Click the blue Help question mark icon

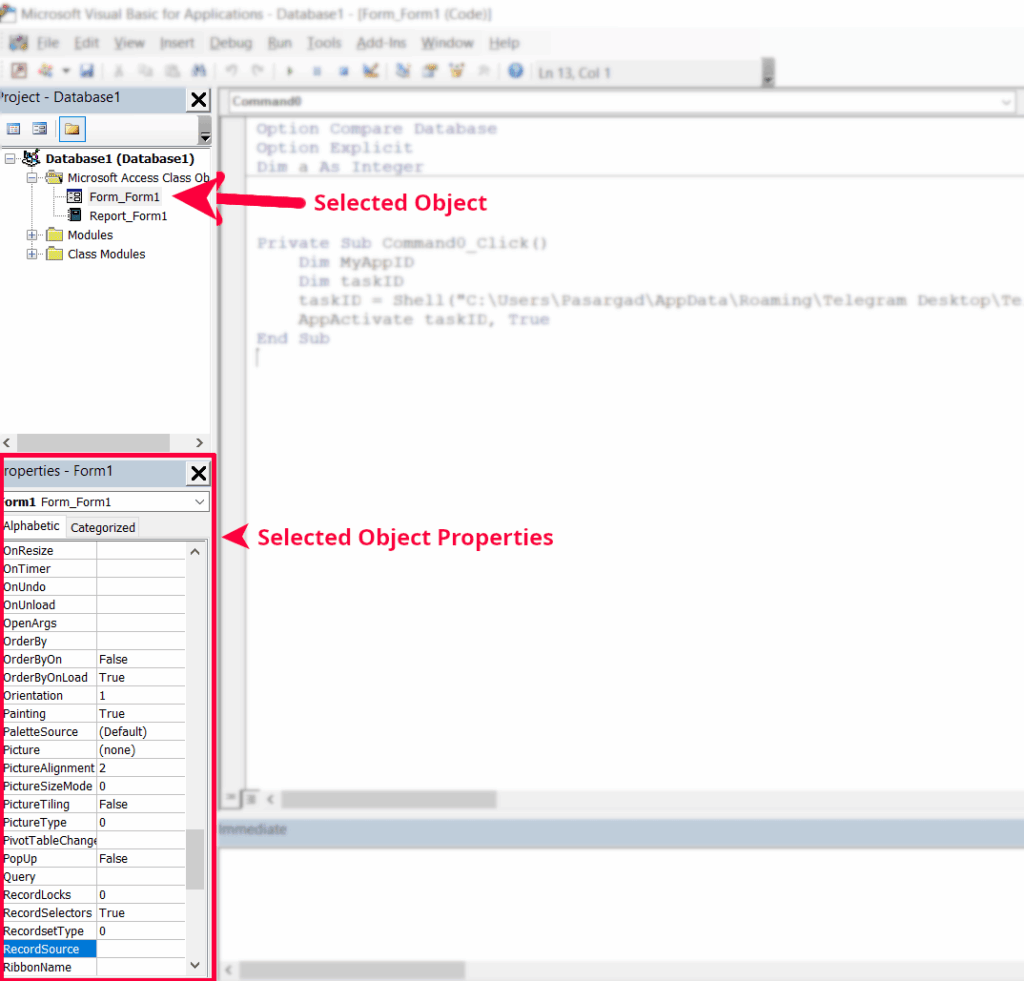pyautogui.click(x=515, y=71)
